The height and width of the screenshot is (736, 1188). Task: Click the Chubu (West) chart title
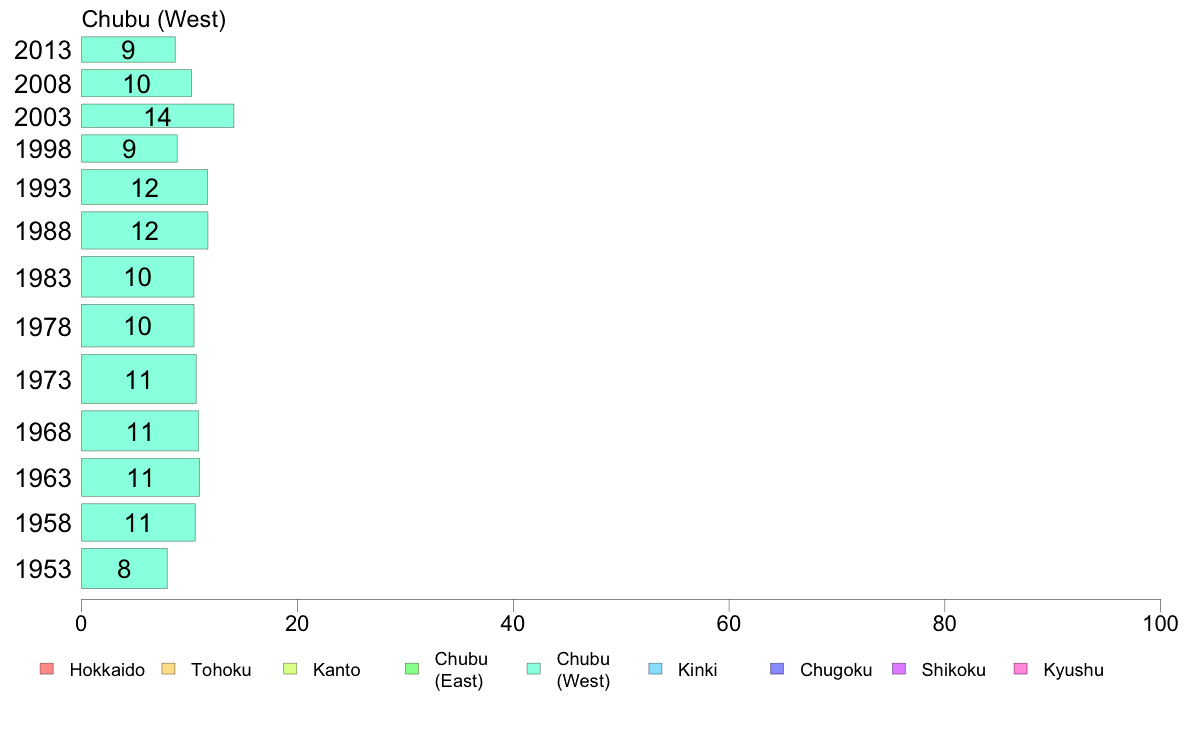(x=154, y=19)
